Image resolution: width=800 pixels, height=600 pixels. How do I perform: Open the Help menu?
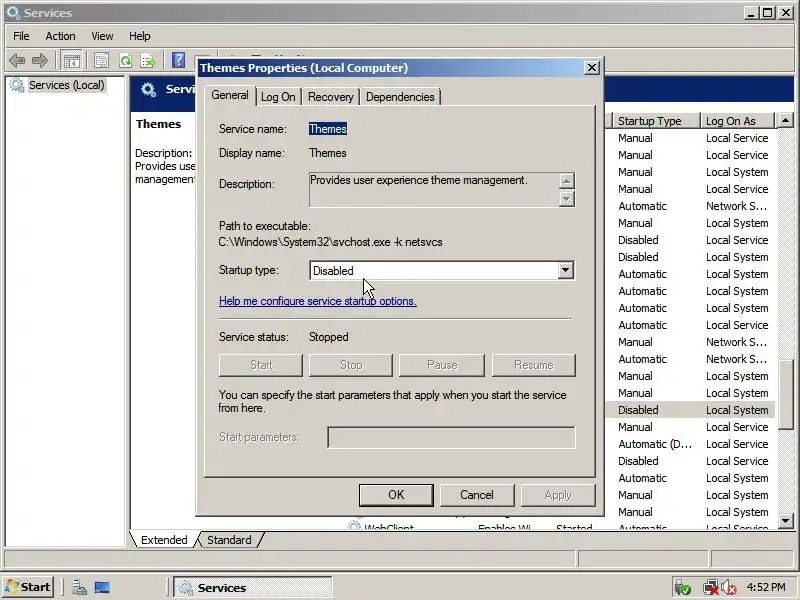click(x=139, y=36)
